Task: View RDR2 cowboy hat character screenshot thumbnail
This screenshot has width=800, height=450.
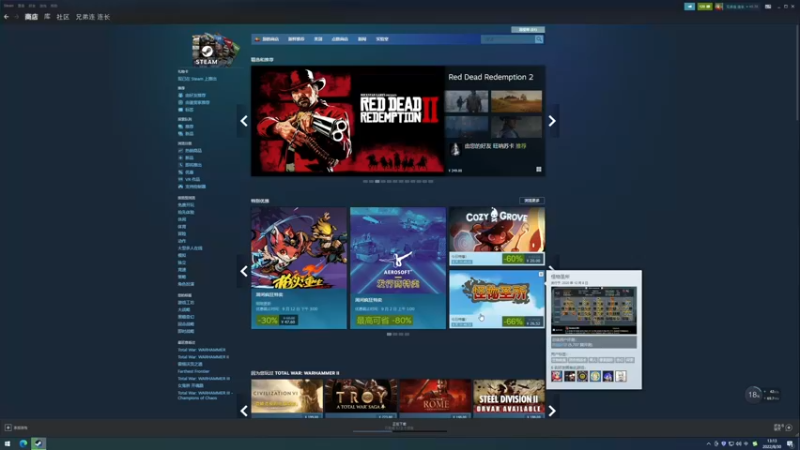Action: click(516, 127)
